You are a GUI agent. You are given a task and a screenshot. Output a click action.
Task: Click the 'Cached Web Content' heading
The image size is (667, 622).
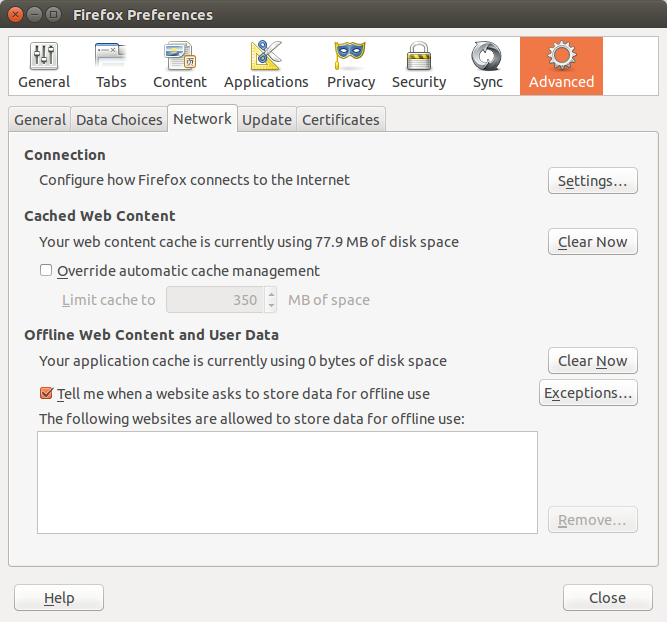tap(100, 216)
